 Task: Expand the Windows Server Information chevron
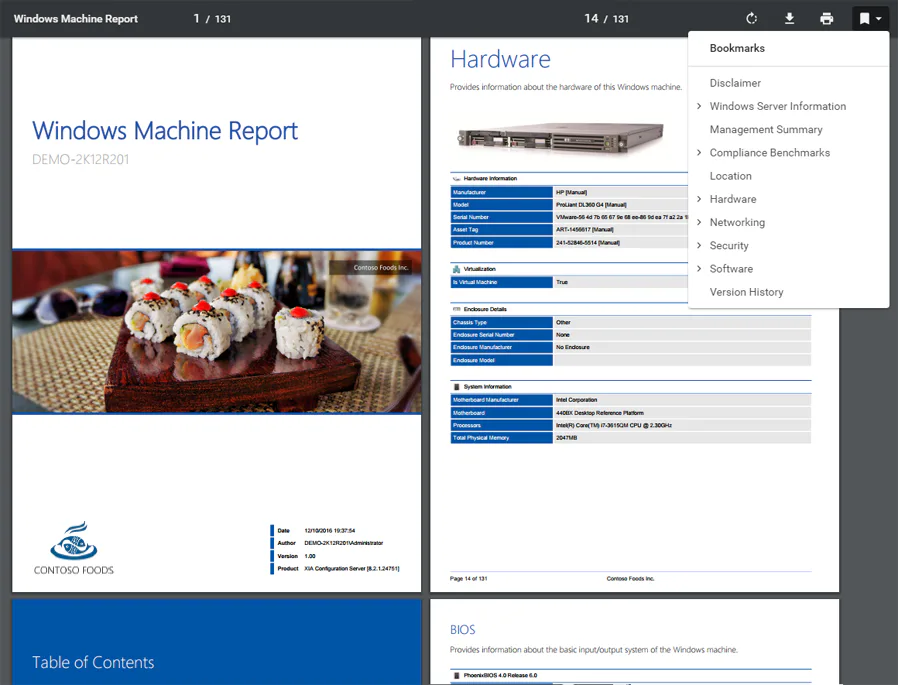point(699,106)
